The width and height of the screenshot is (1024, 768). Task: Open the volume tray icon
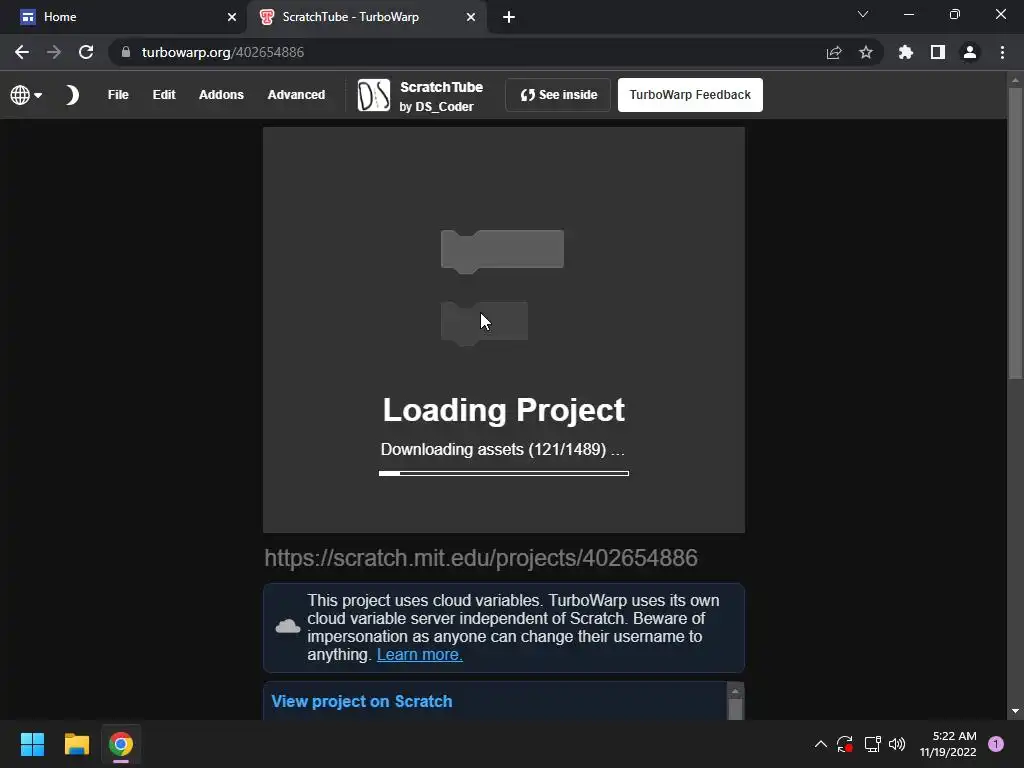[897, 744]
